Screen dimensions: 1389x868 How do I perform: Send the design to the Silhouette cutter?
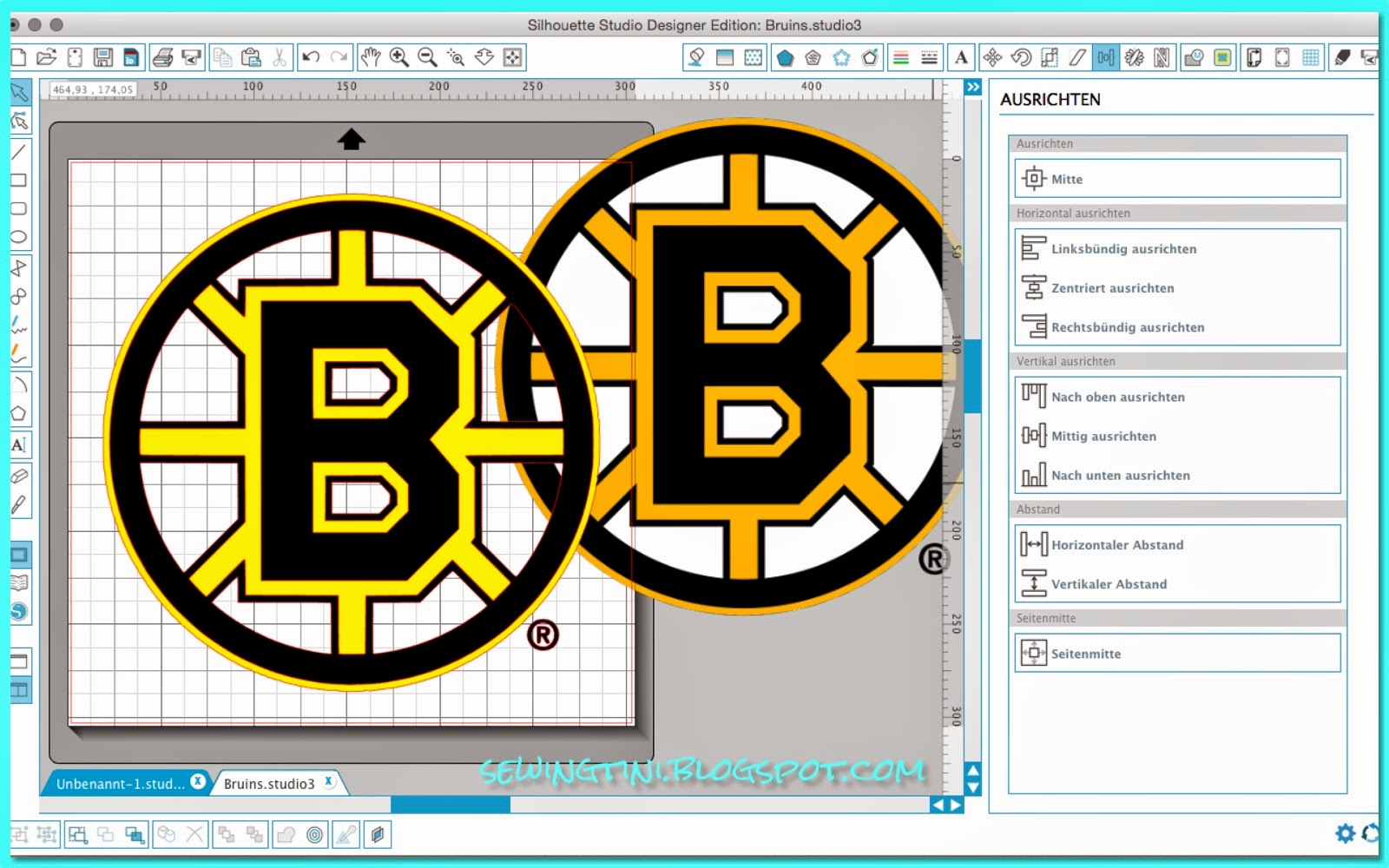(192, 58)
